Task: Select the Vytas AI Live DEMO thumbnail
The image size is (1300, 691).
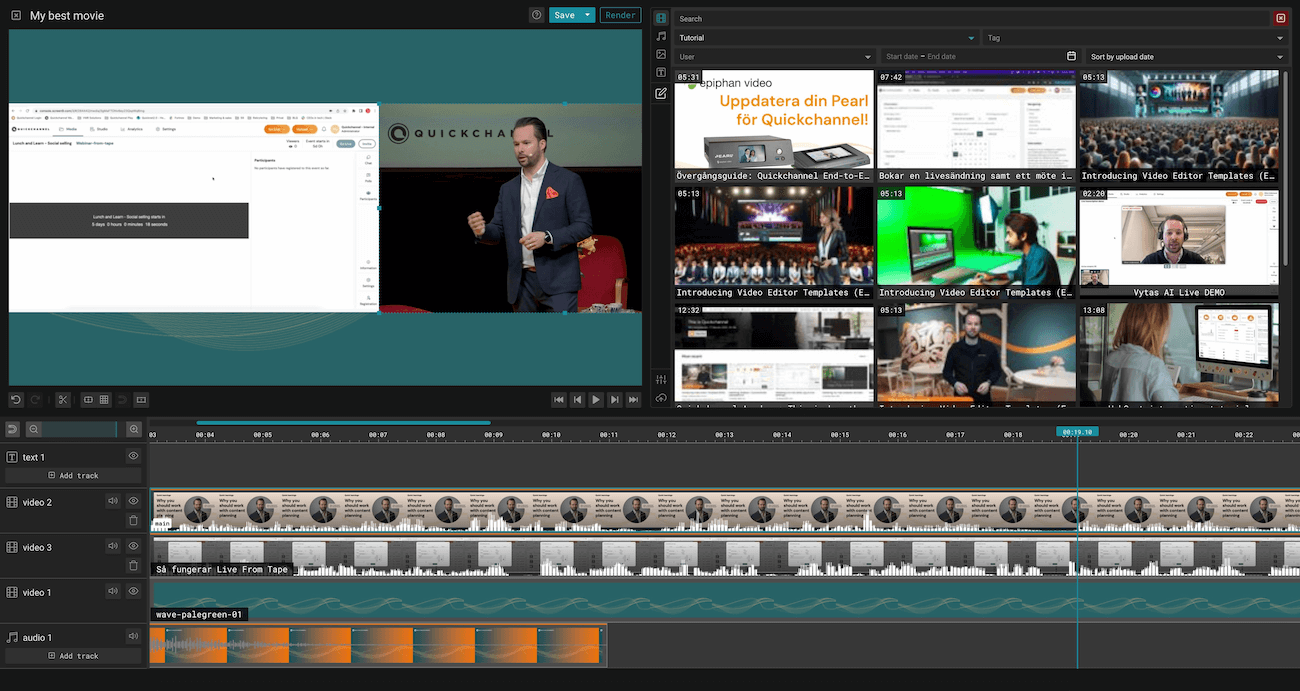Action: coord(1179,243)
